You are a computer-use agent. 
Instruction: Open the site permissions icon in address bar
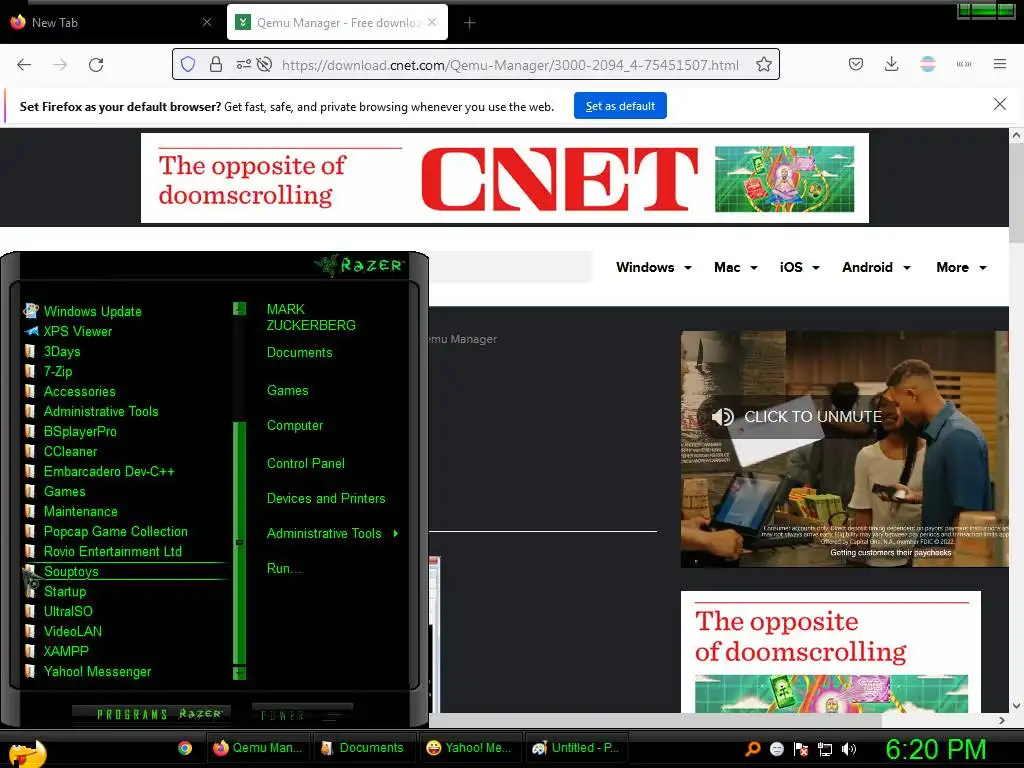244,65
